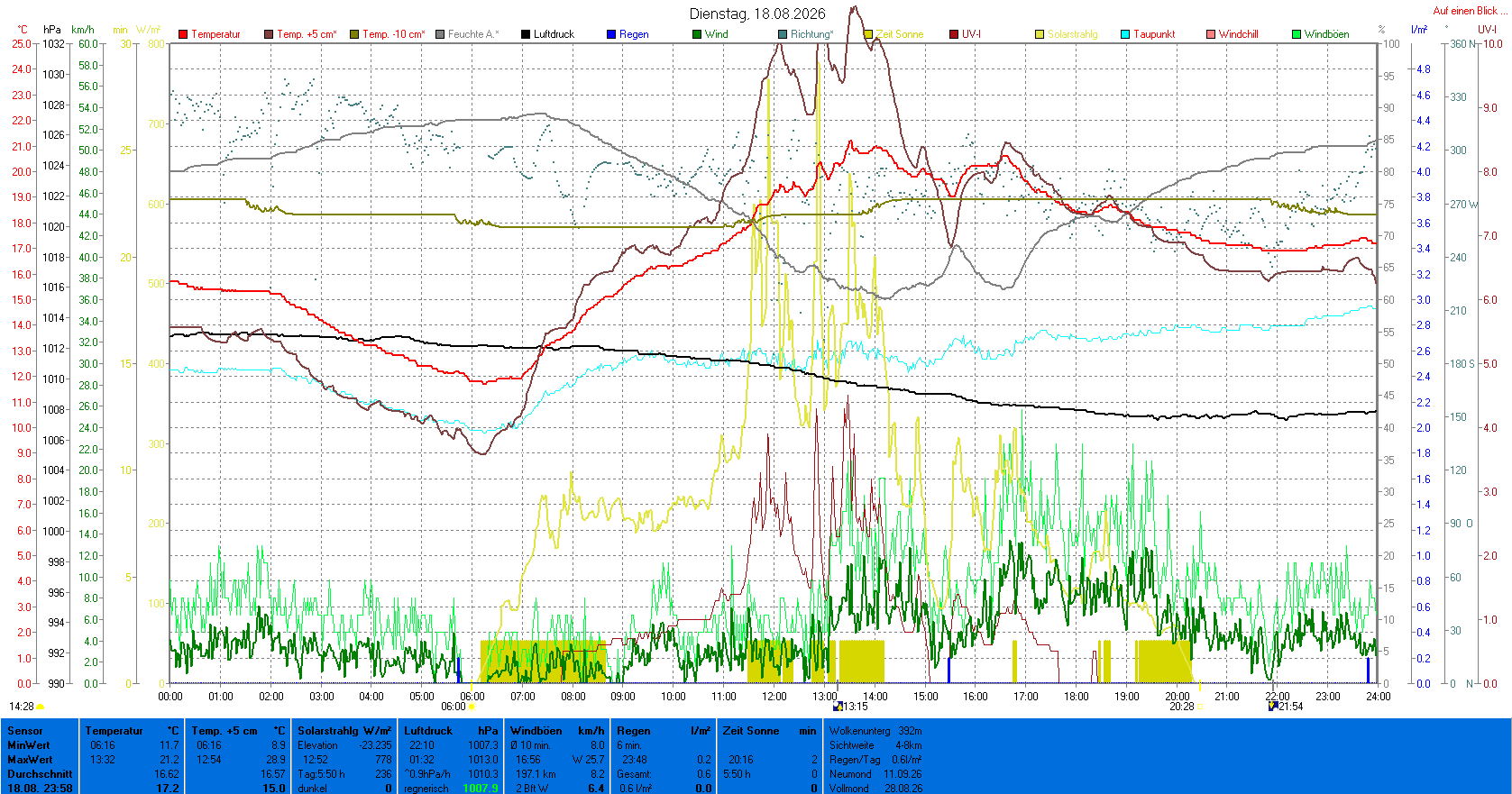The height and width of the screenshot is (794, 1512).
Task: Click the 14:28 time label
Action: 22,707
